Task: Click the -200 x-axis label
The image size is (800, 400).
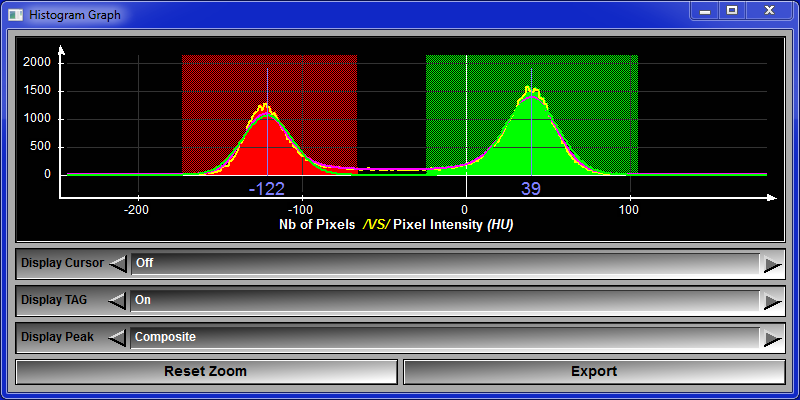Action: pos(138,210)
